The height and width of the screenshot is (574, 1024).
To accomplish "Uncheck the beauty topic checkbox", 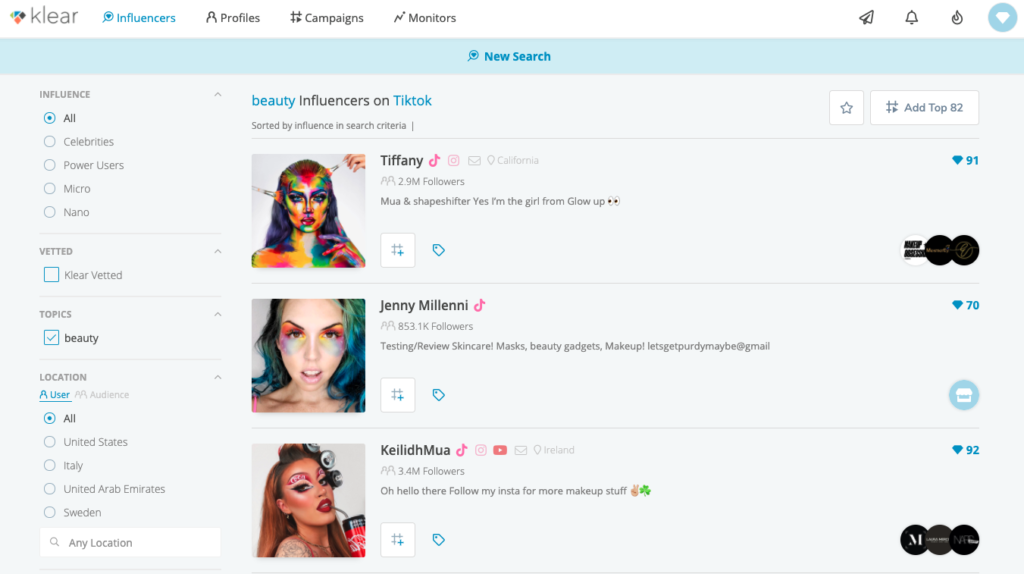I will (x=51, y=338).
